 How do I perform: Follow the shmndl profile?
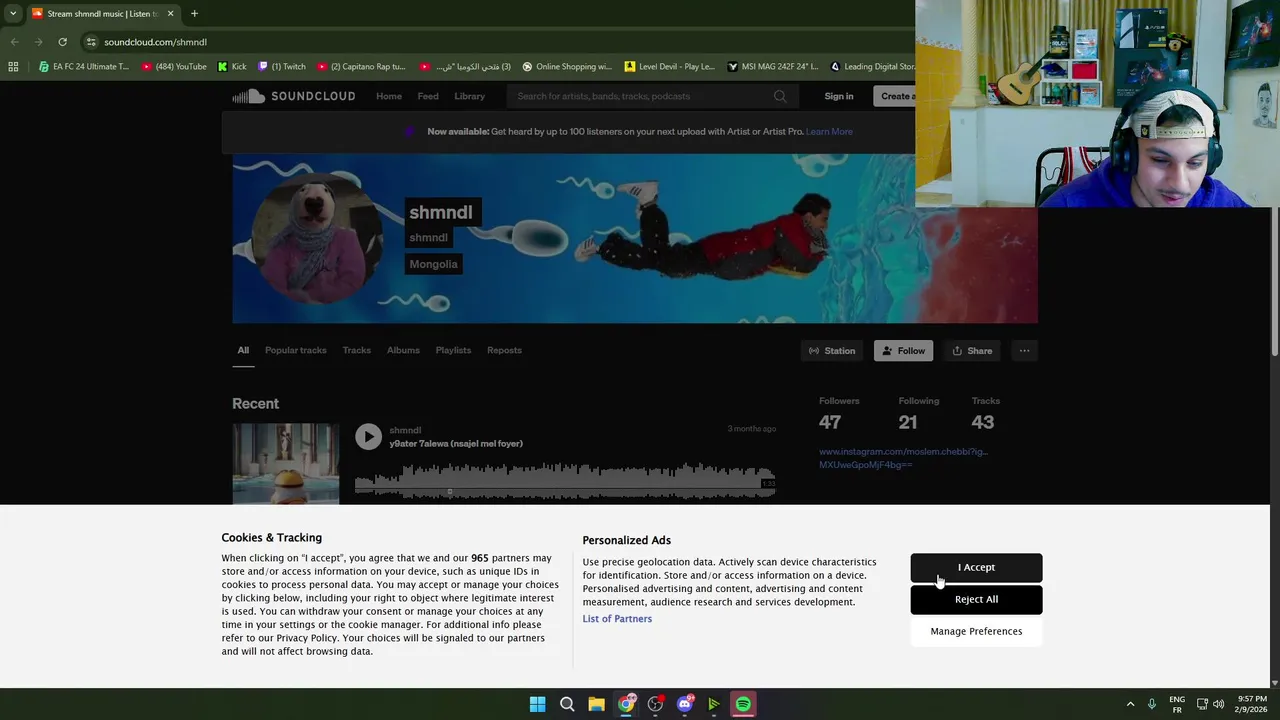(903, 351)
